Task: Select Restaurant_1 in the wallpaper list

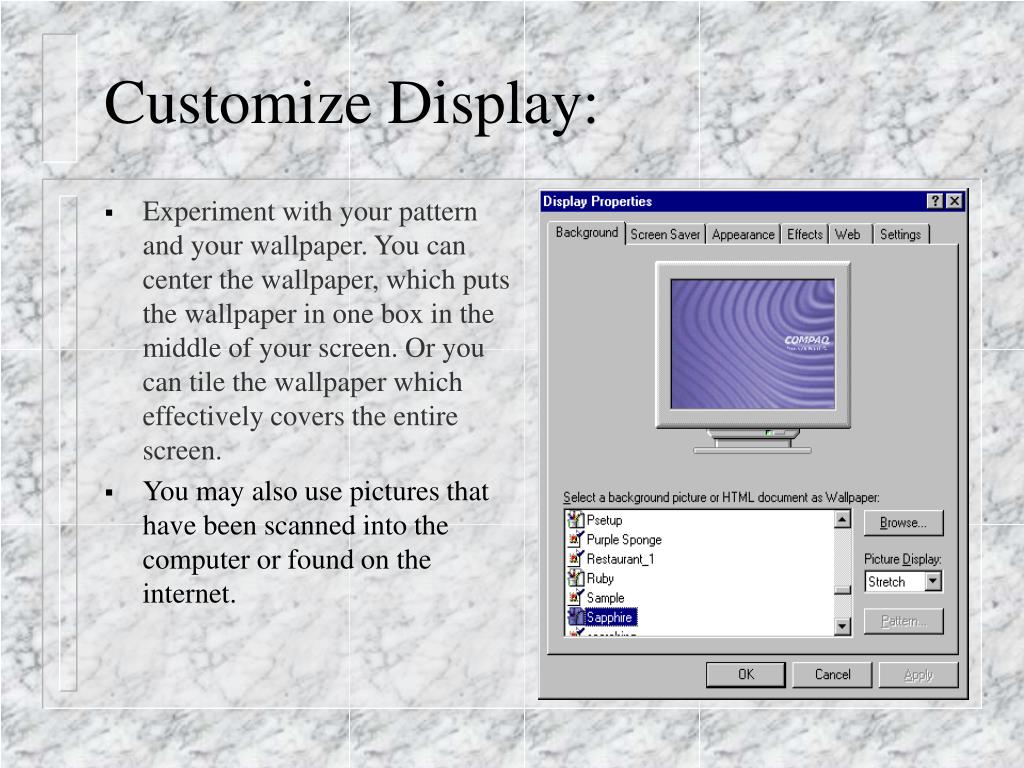Action: pos(620,559)
